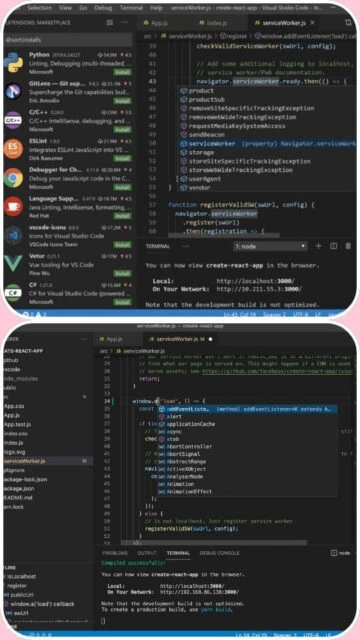Install the Vetur extension

122,273
